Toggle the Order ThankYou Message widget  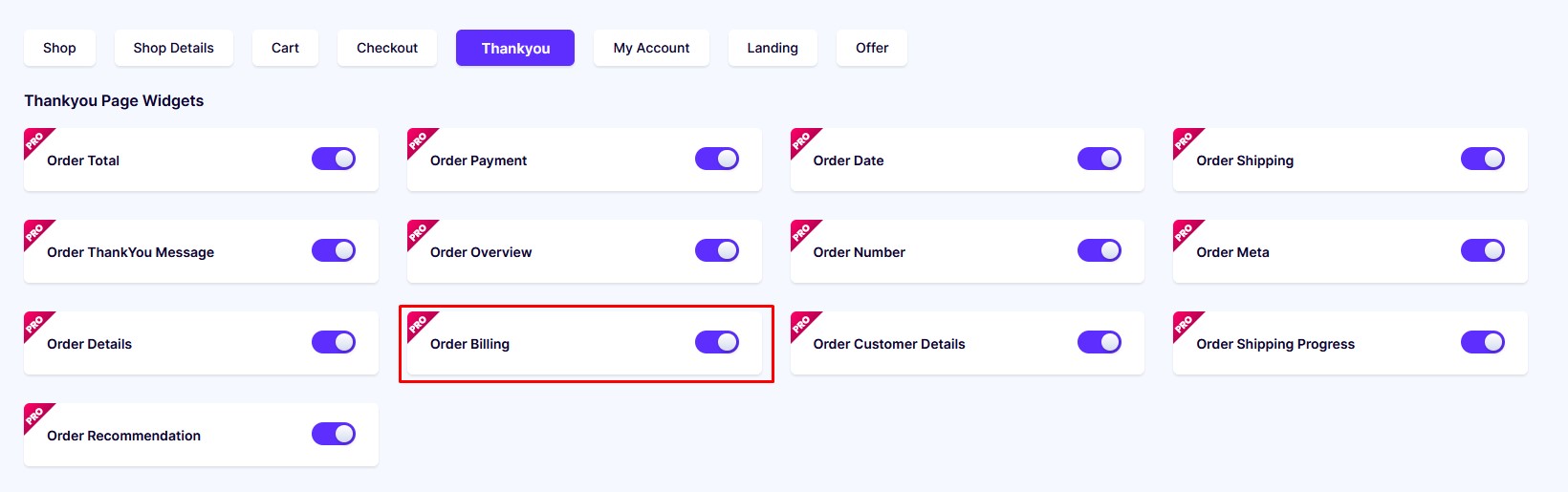click(x=334, y=250)
